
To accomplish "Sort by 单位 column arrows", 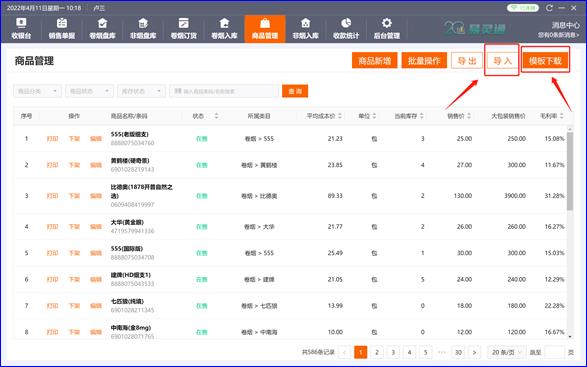I will point(374,116).
